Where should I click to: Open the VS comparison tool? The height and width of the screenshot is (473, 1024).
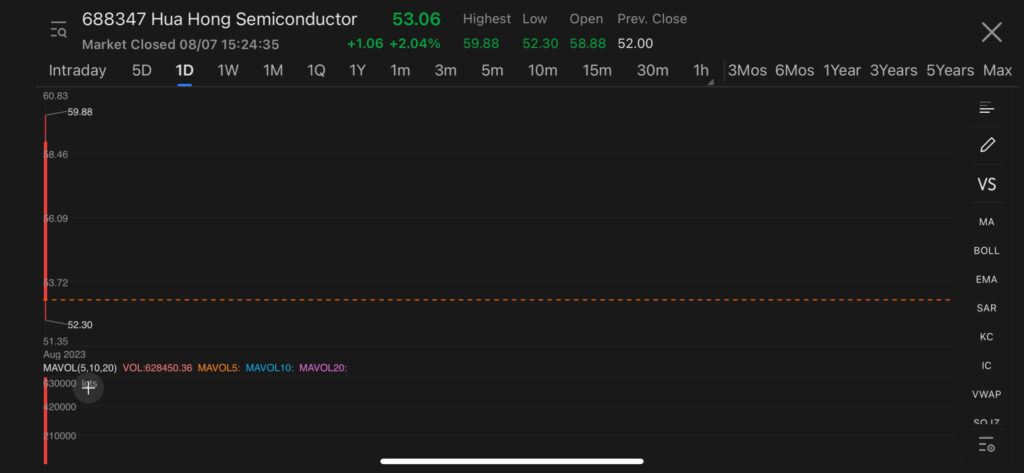coord(986,185)
